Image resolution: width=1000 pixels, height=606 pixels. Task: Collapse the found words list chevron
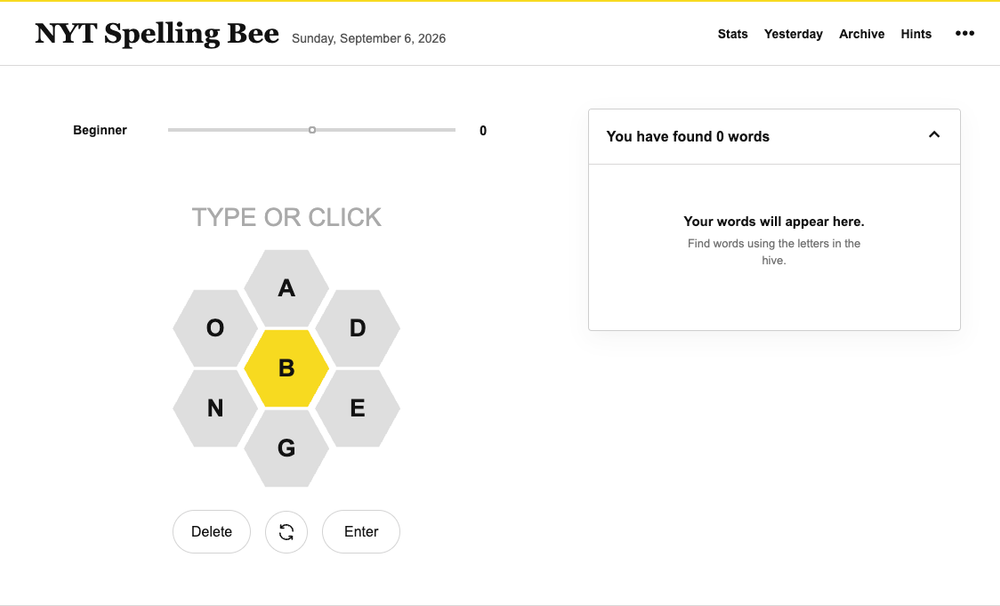tap(934, 135)
